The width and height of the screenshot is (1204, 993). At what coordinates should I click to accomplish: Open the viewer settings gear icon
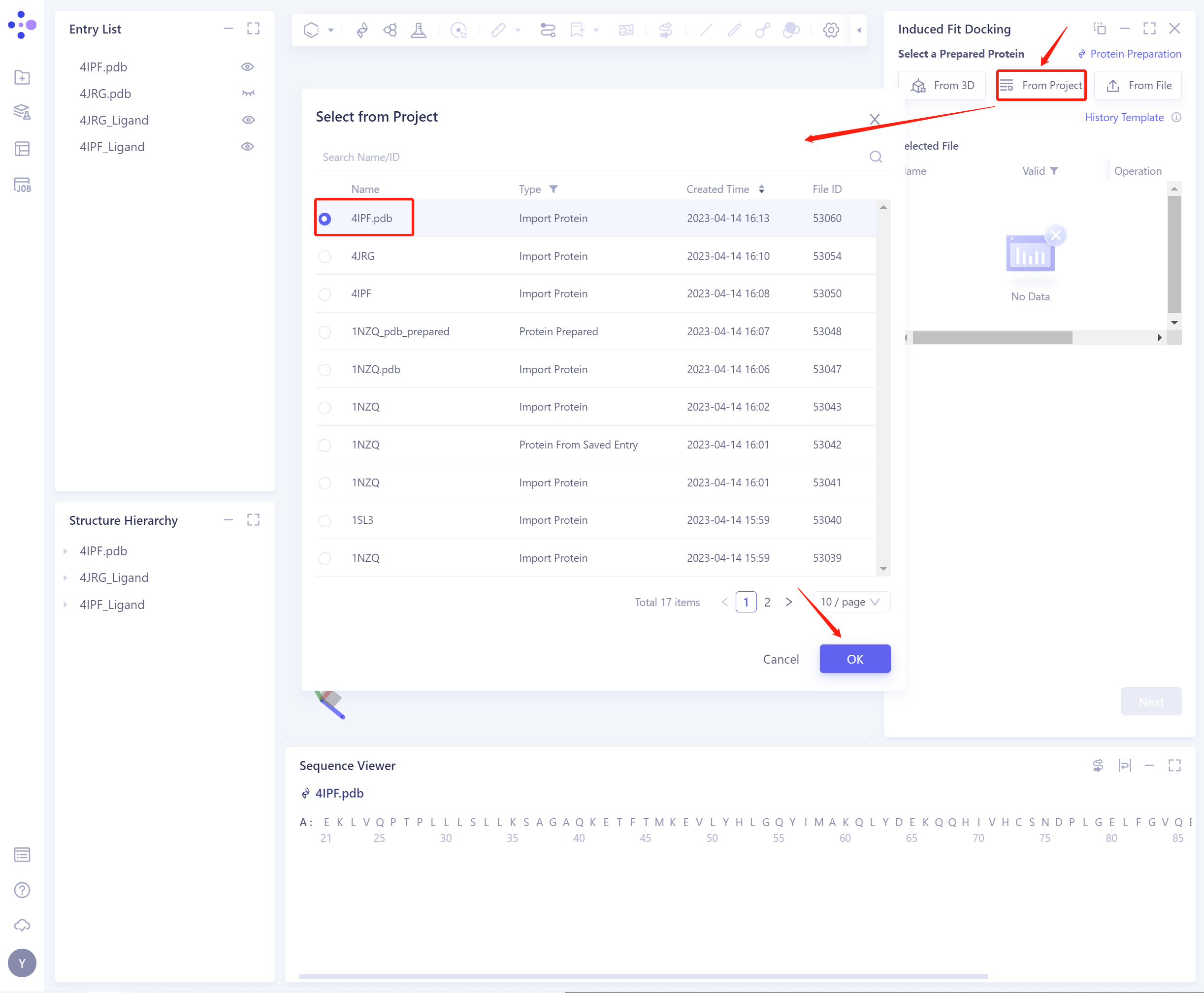pyautogui.click(x=831, y=30)
